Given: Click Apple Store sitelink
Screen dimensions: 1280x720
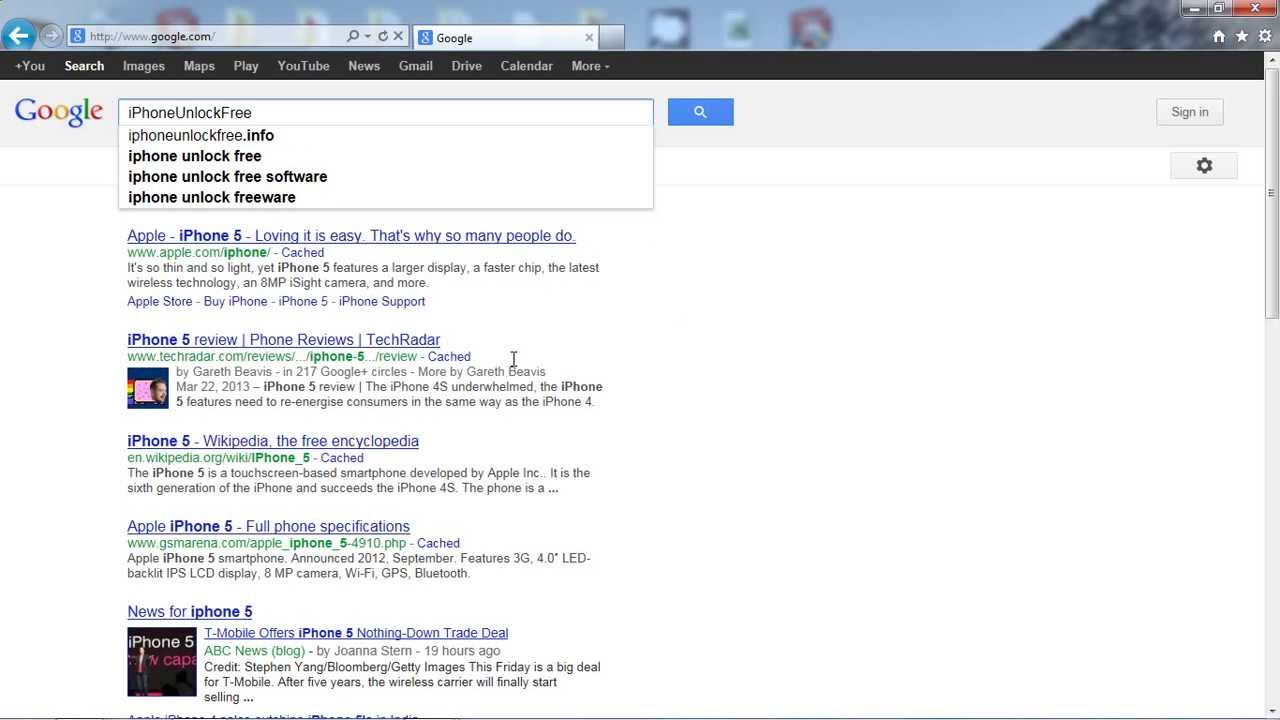Looking at the screenshot, I should click(160, 301).
